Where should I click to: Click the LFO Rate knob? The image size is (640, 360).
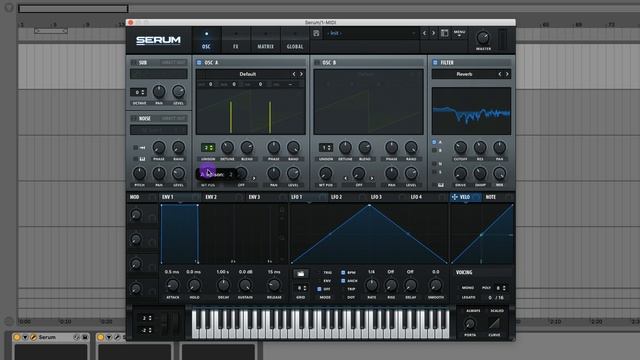click(x=371, y=285)
